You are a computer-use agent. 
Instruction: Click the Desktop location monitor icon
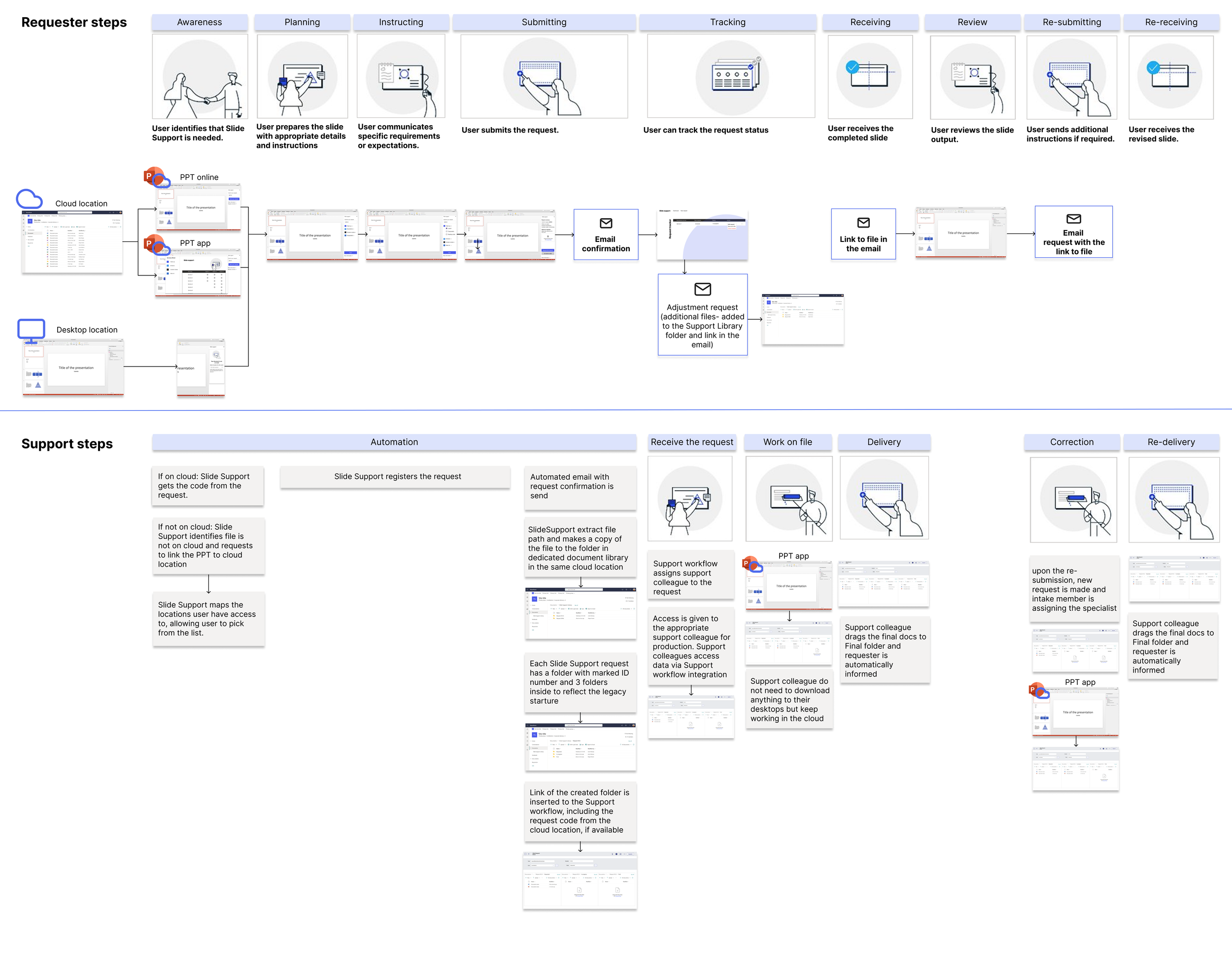coord(31,330)
